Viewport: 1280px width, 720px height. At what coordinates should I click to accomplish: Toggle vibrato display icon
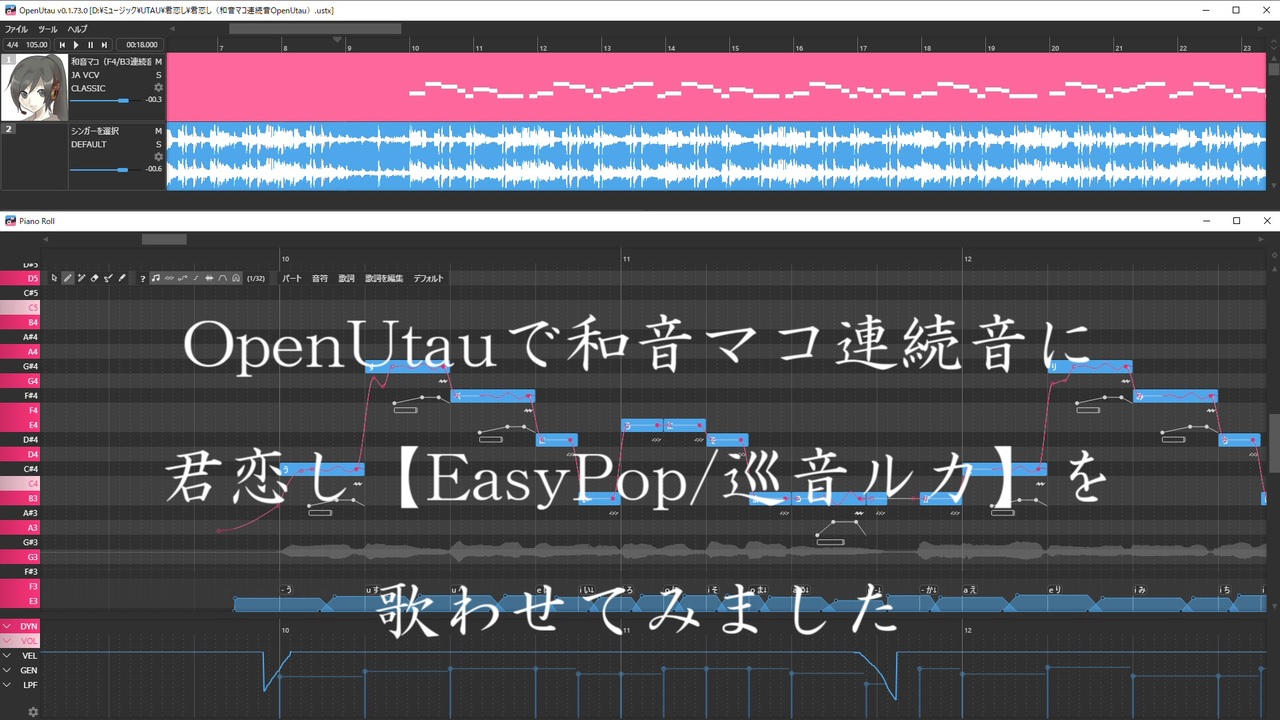pyautogui.click(x=169, y=278)
